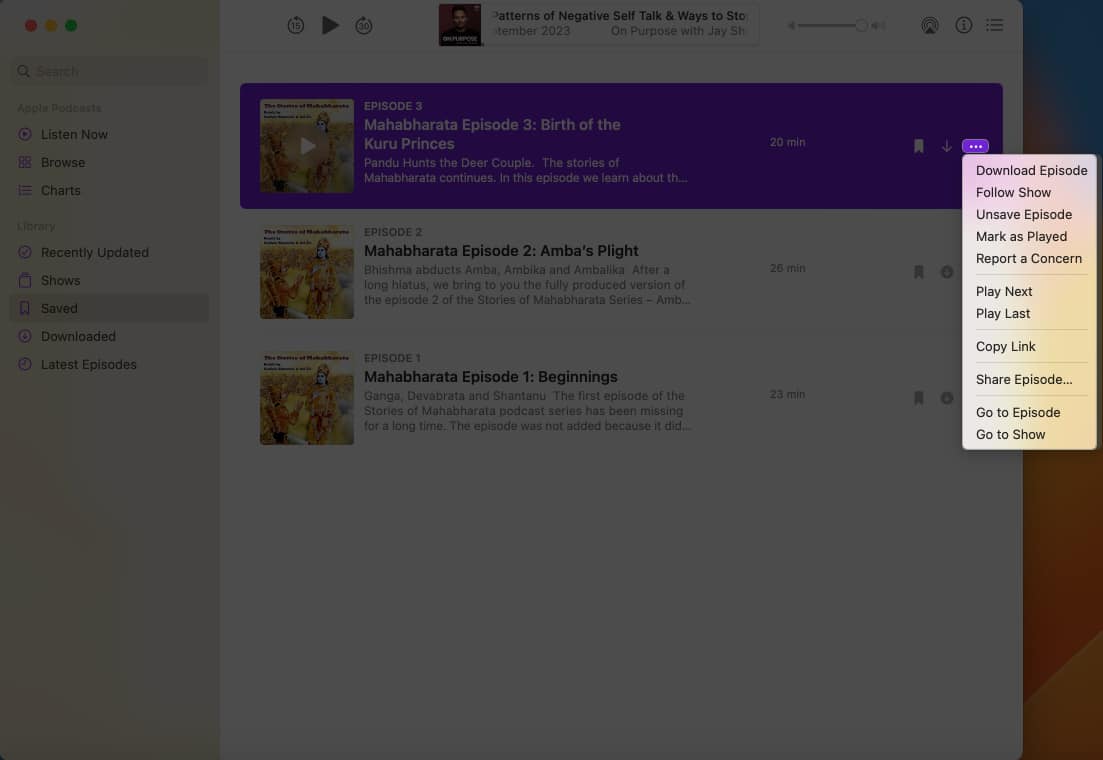The height and width of the screenshot is (760, 1103).
Task: Choose Go to Episode
Action: pyautogui.click(x=1029, y=412)
